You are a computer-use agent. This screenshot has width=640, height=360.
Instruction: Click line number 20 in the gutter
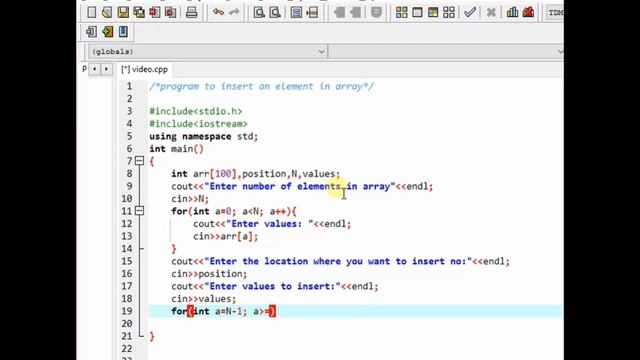127,324
